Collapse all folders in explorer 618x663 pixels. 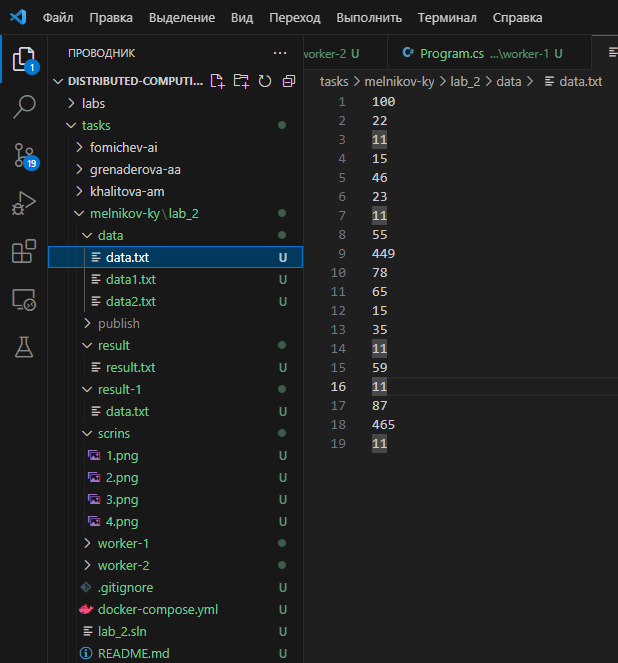289,81
